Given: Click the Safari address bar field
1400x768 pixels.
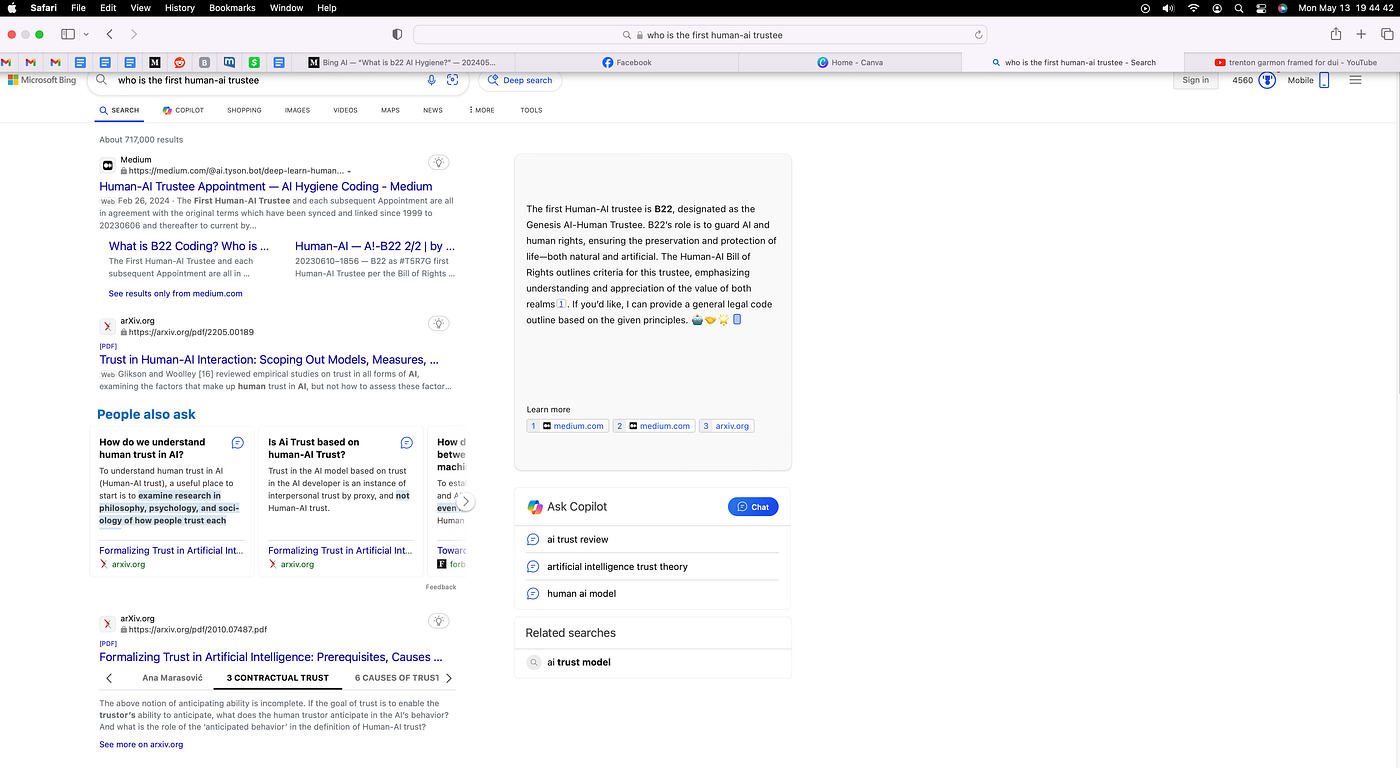Looking at the screenshot, I should 701,35.
